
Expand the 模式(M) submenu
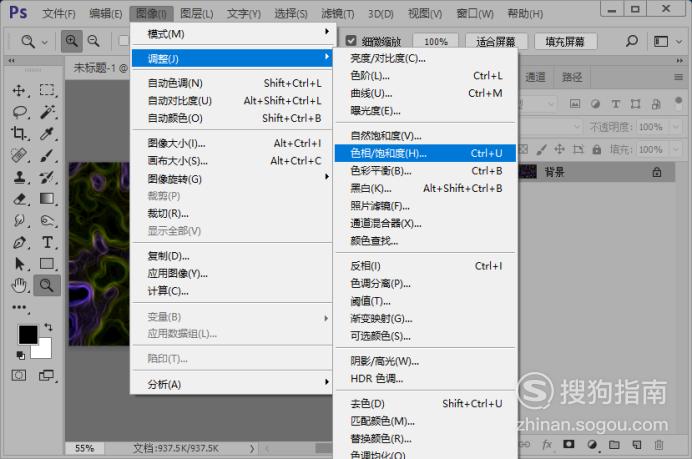[x=233, y=34]
